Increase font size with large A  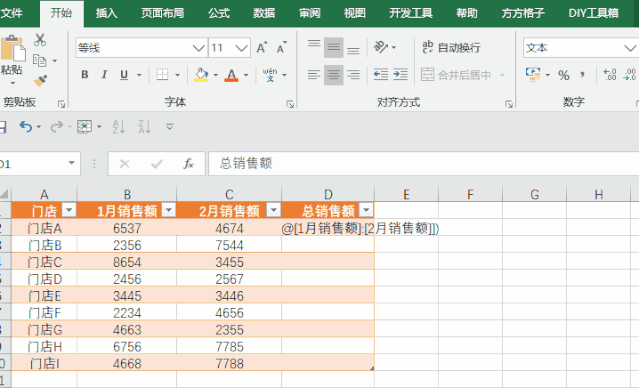(x=262, y=48)
